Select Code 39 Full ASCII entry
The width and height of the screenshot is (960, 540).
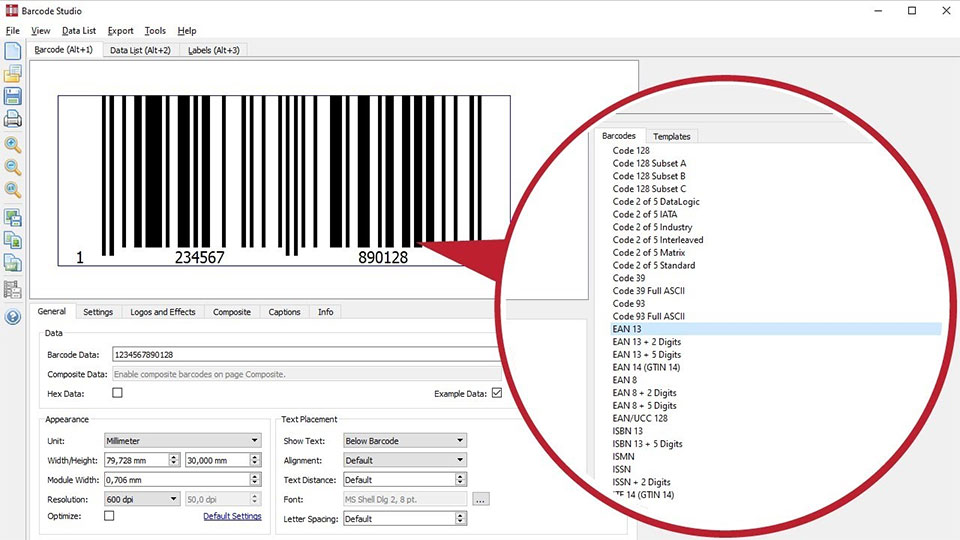click(x=649, y=291)
